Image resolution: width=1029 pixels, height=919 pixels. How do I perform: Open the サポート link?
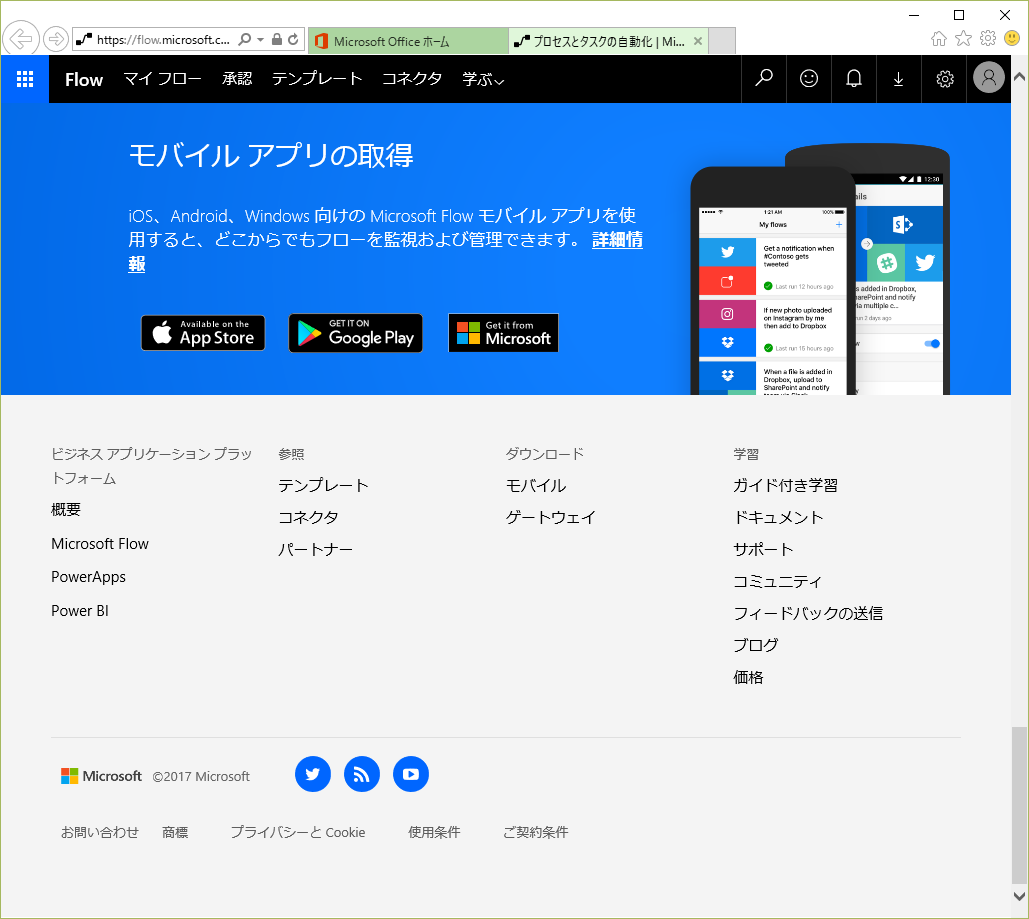[x=763, y=549]
